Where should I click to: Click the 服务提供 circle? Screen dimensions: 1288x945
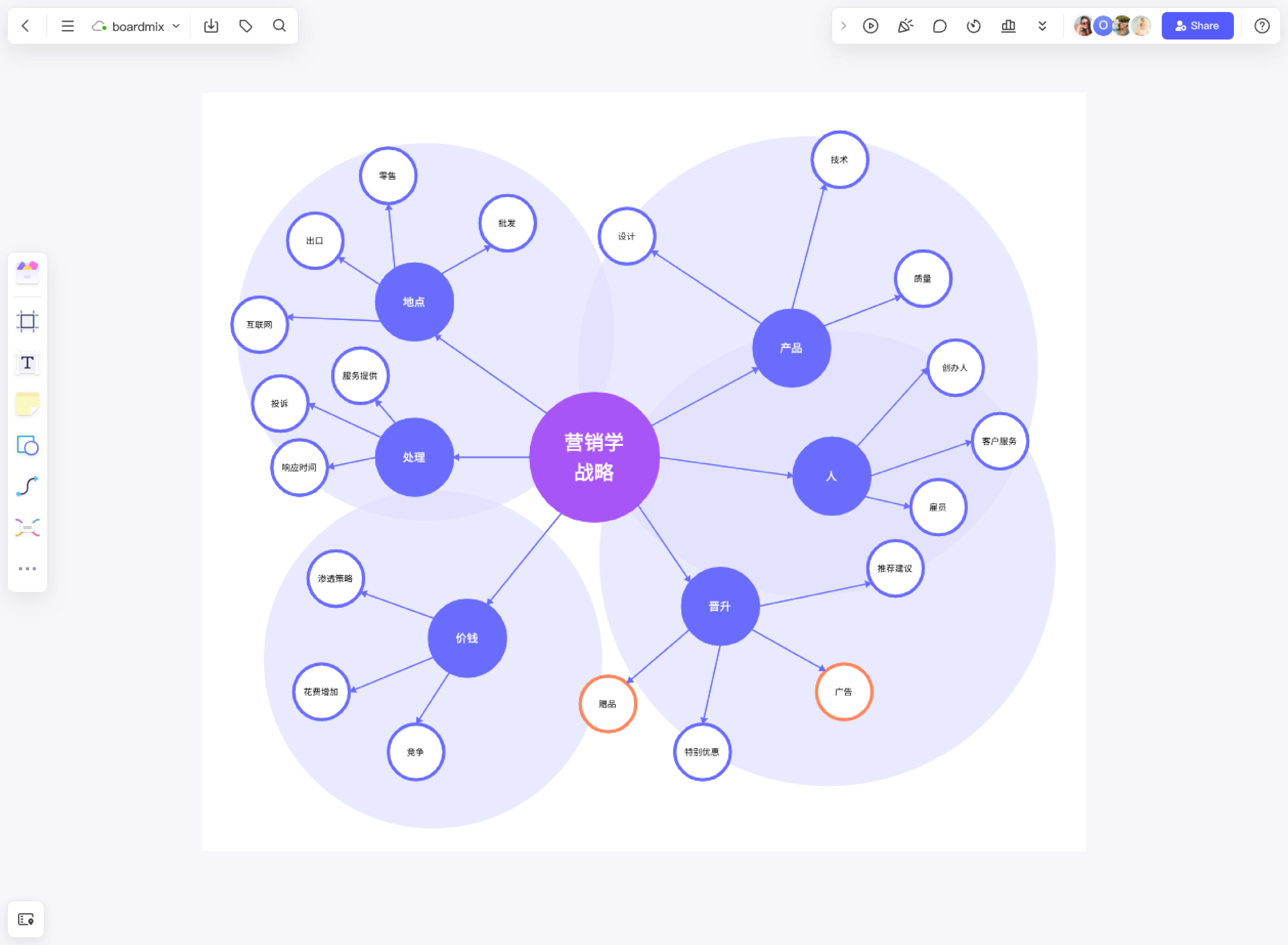360,376
